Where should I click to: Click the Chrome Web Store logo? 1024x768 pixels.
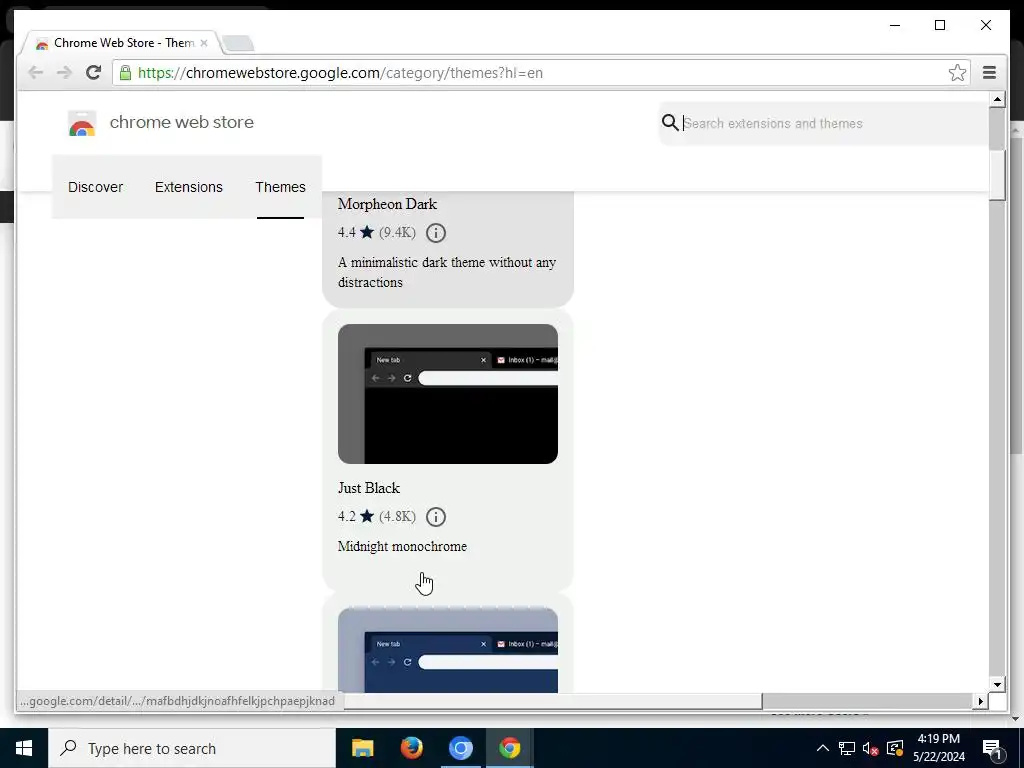(82, 123)
